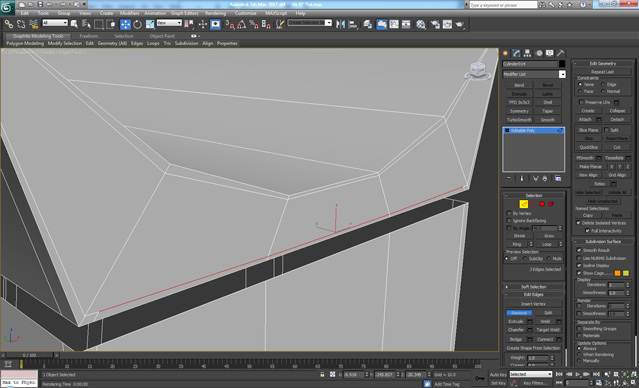Screen dimensions: 639x388
Task: Click the orange Show Cage color swatch
Action: click(617, 273)
